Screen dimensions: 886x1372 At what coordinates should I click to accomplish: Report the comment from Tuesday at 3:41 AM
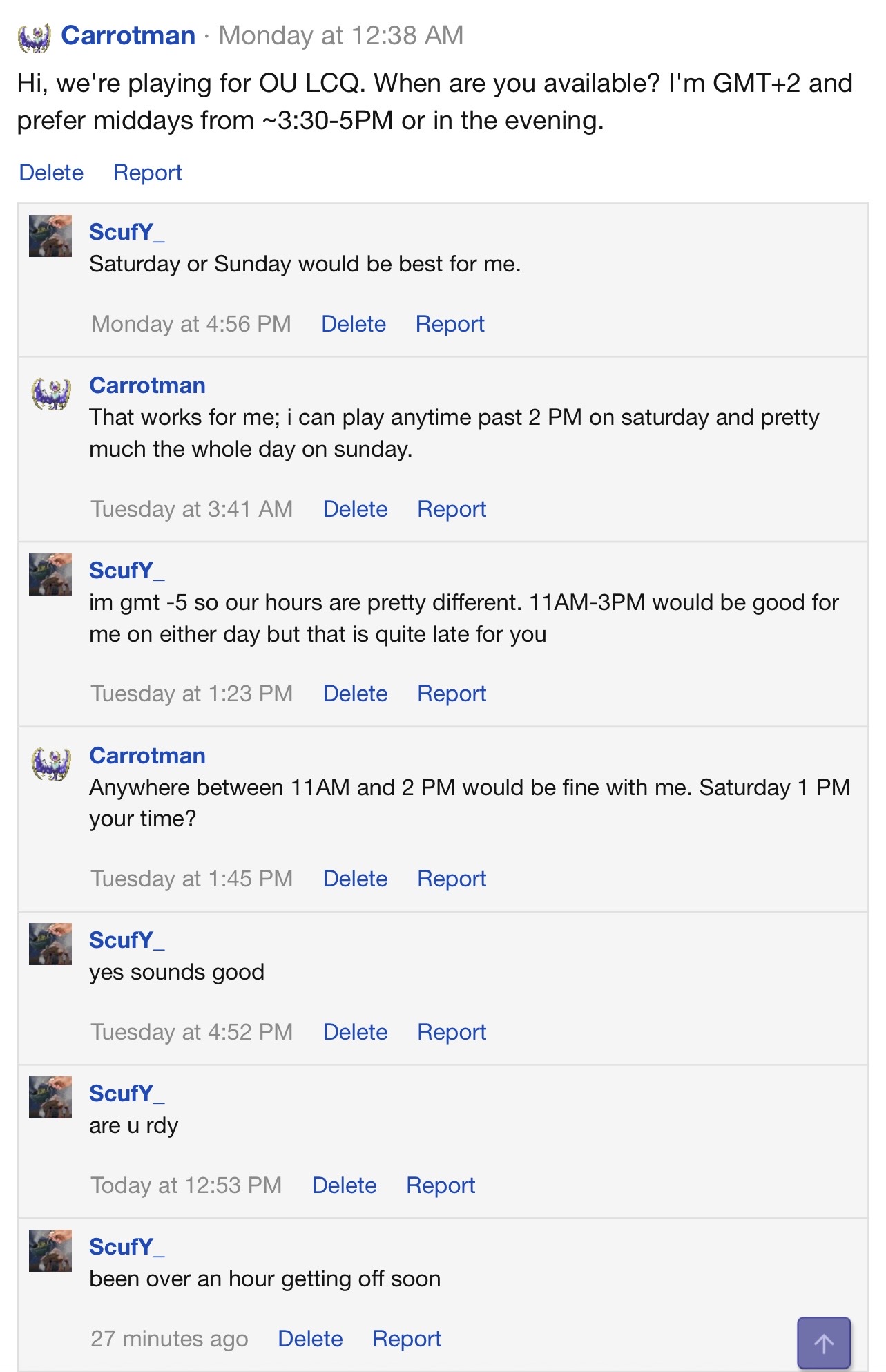pyautogui.click(x=452, y=509)
